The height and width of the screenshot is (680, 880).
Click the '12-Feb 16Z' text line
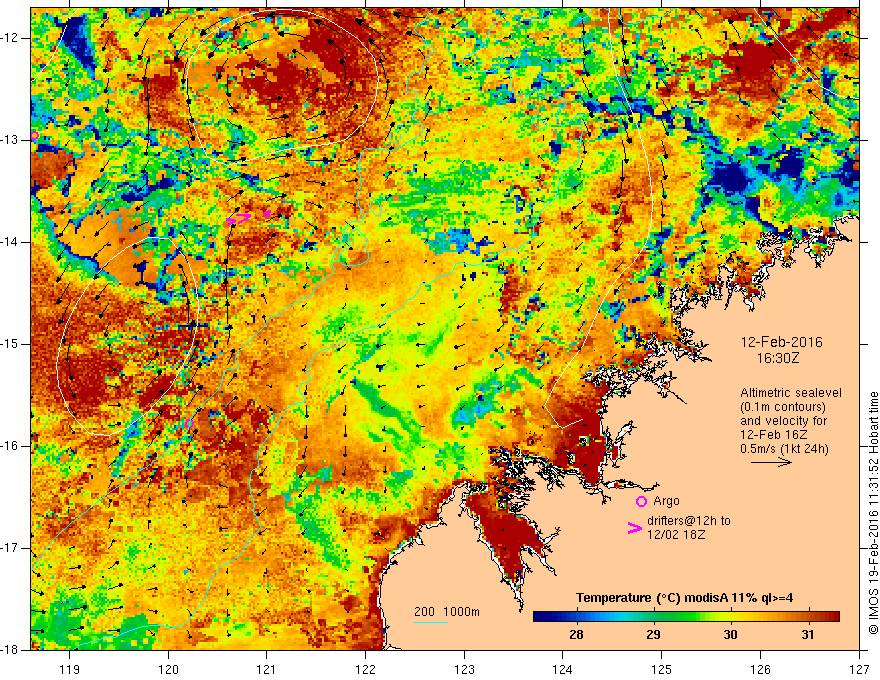(x=773, y=435)
